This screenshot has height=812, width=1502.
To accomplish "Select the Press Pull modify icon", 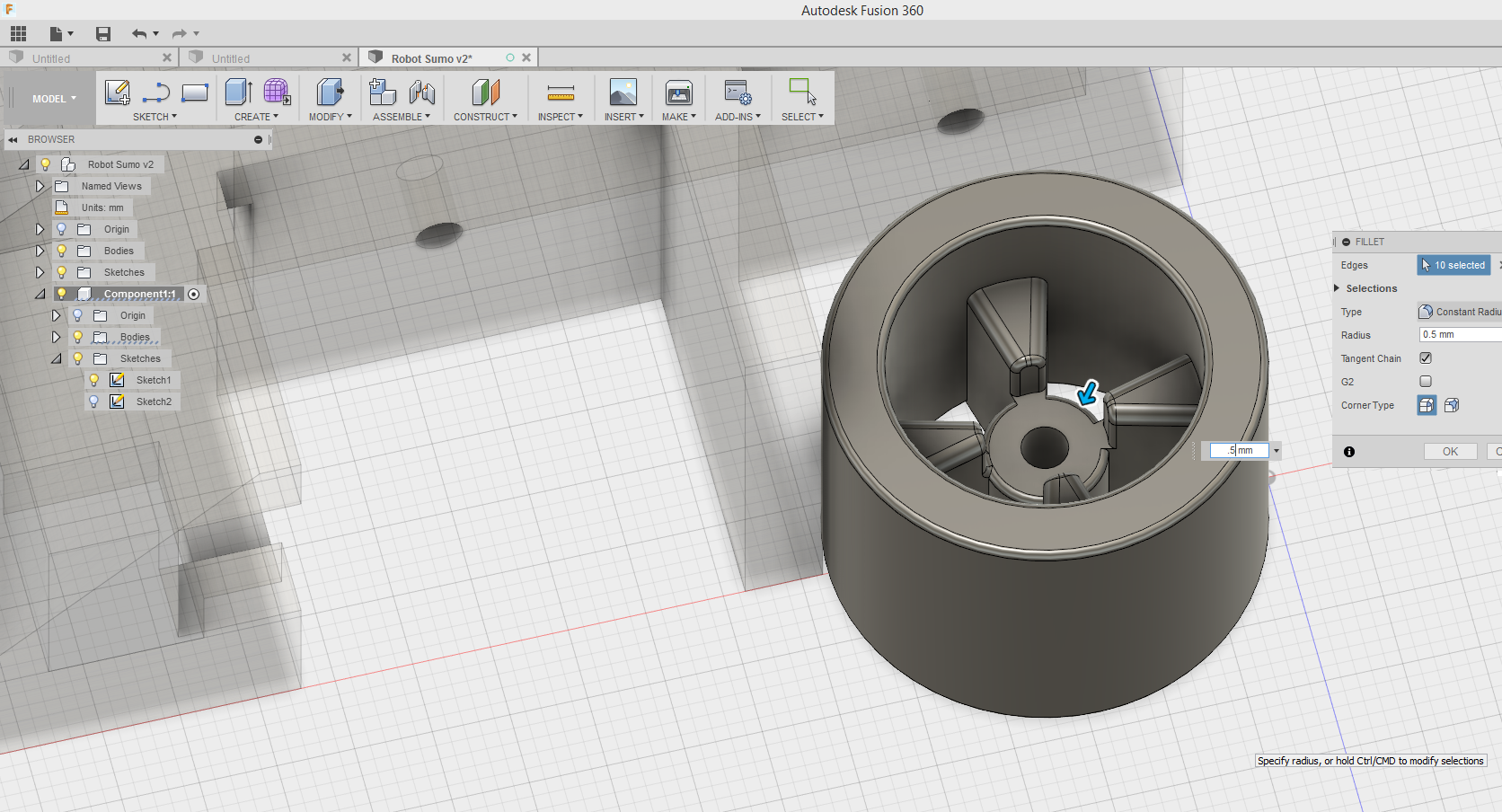I will 329,91.
